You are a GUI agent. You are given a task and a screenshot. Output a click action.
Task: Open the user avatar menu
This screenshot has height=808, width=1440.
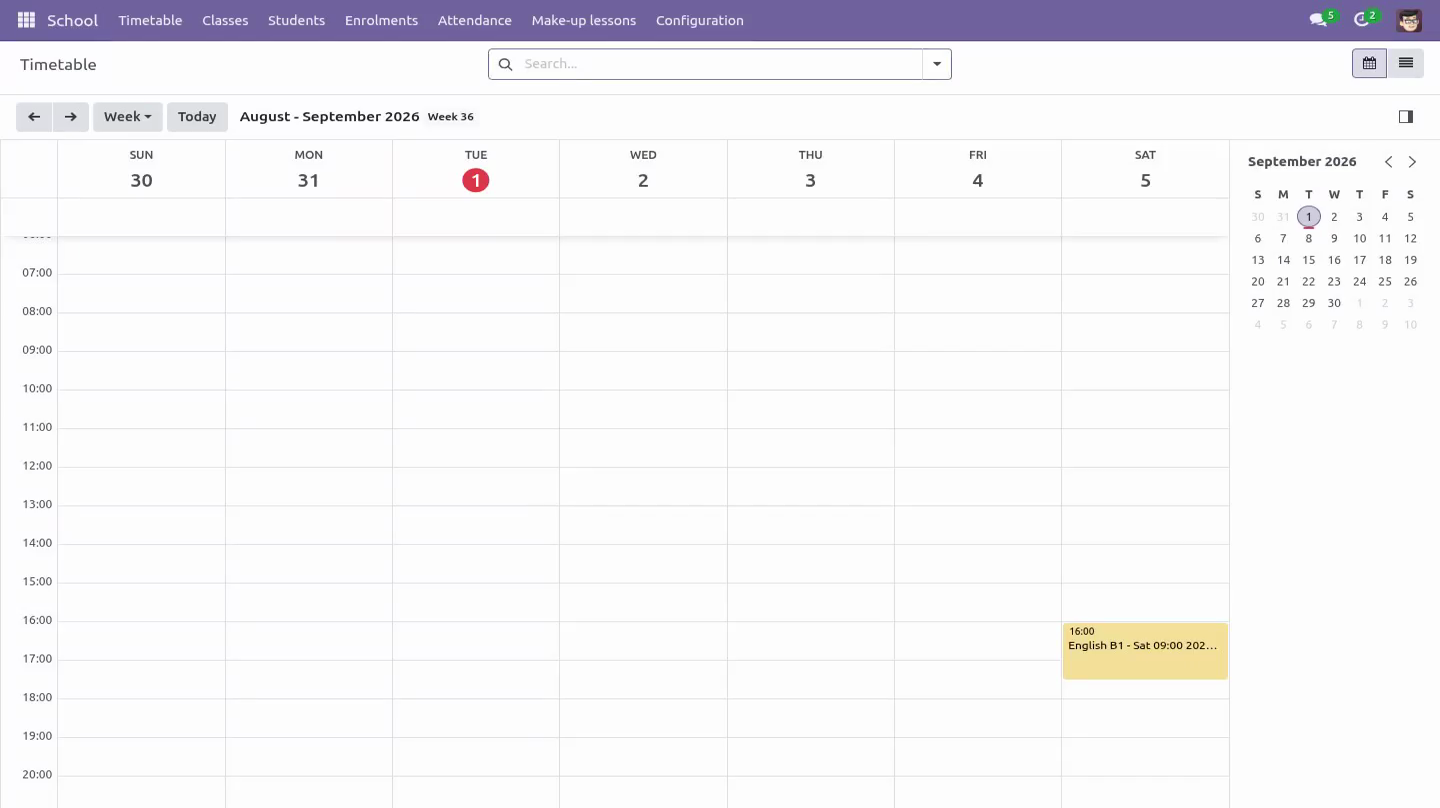coord(1409,20)
